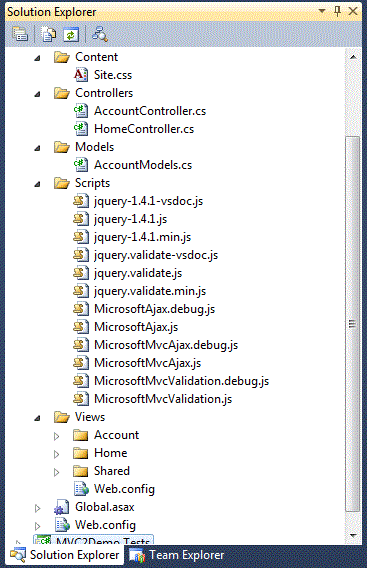The height and width of the screenshot is (568, 367).
Task: Select the MicrosoftMvcAjax.debug.js file name
Action: [166, 345]
